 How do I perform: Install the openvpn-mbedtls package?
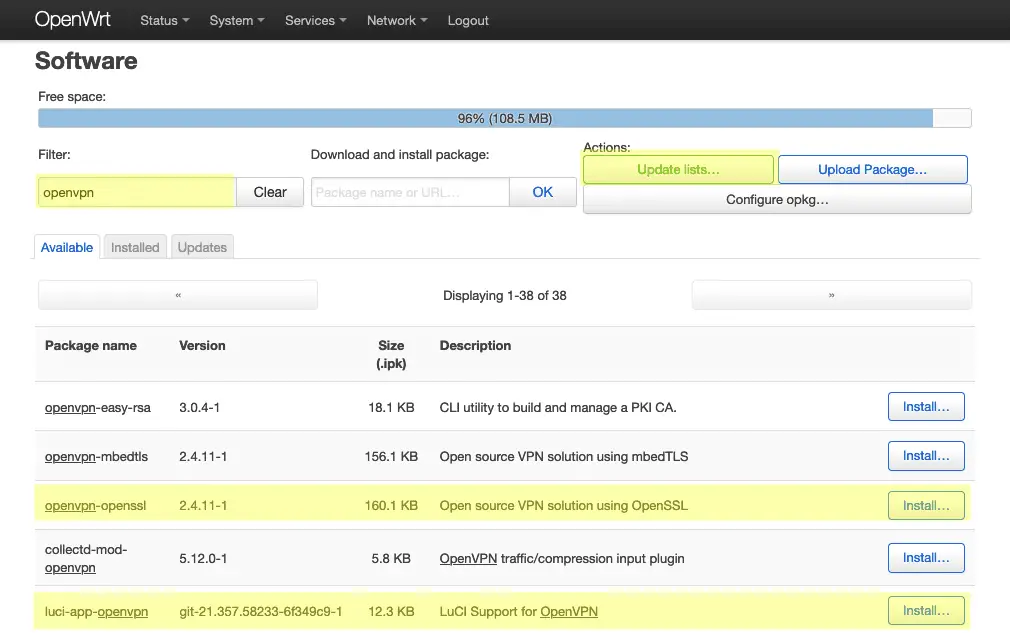point(926,456)
